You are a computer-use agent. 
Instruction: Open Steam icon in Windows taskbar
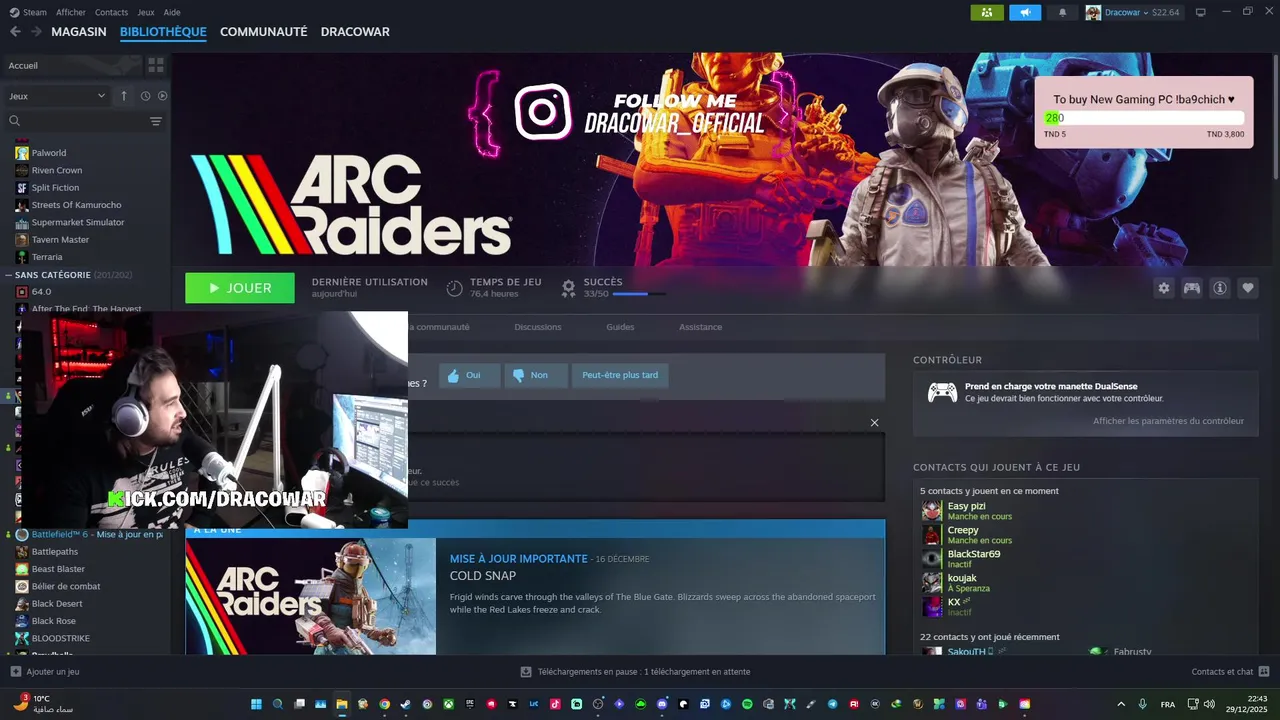[405, 704]
